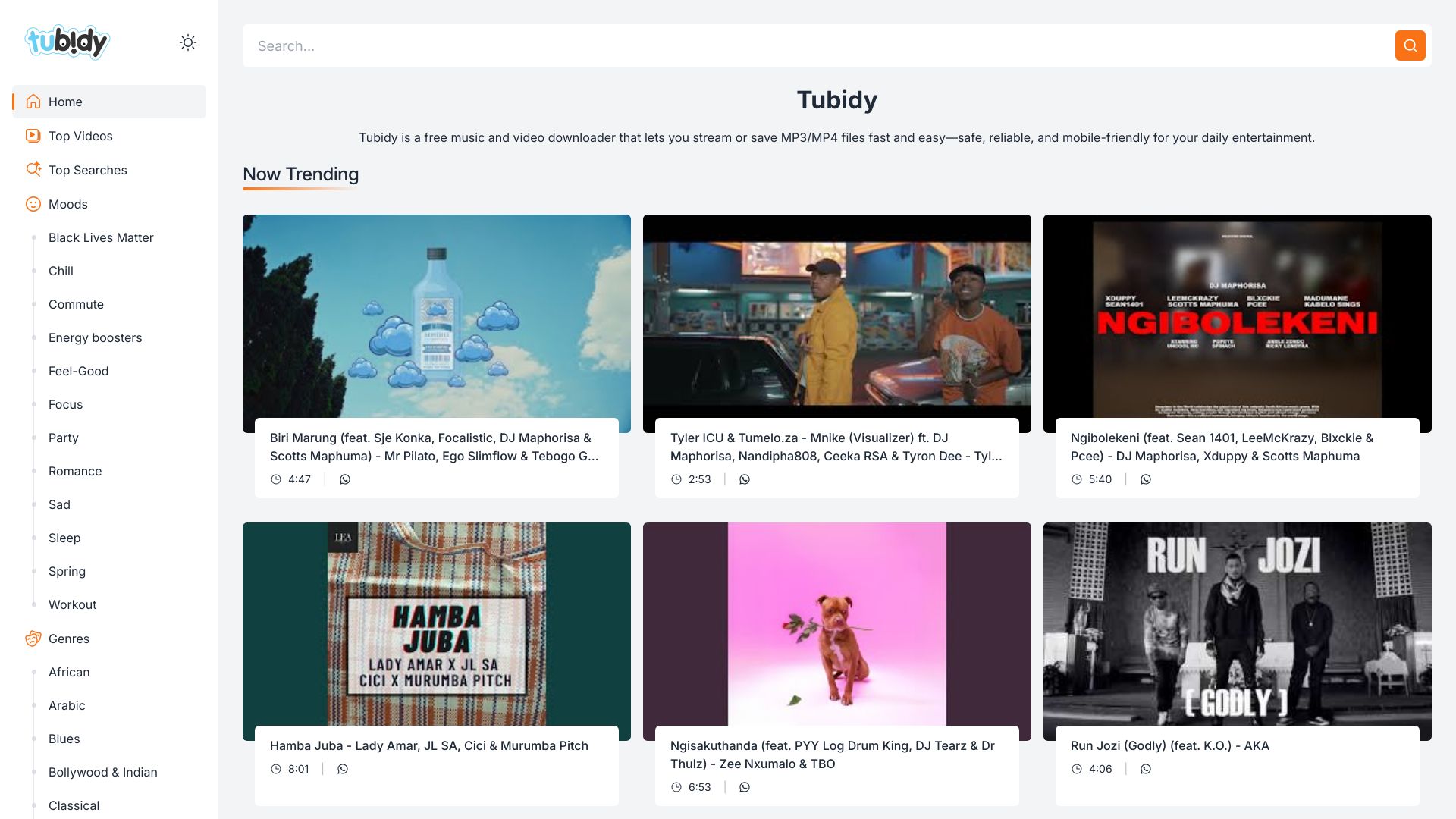The image size is (1456, 819).
Task: Click the clock icon beside 8:01
Action: click(x=276, y=769)
